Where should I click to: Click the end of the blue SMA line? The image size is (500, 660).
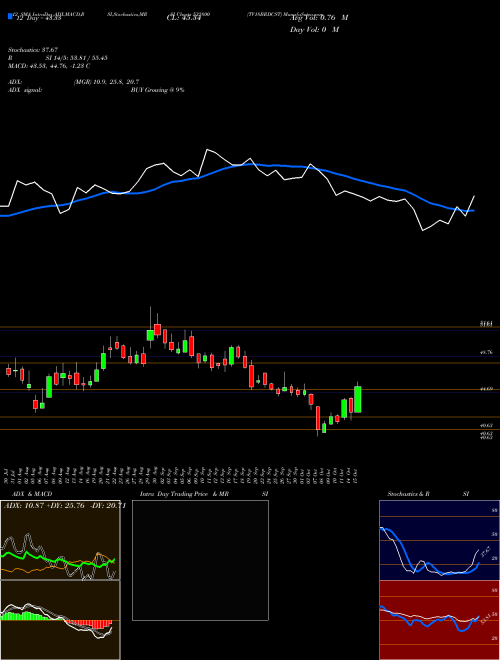(474, 210)
